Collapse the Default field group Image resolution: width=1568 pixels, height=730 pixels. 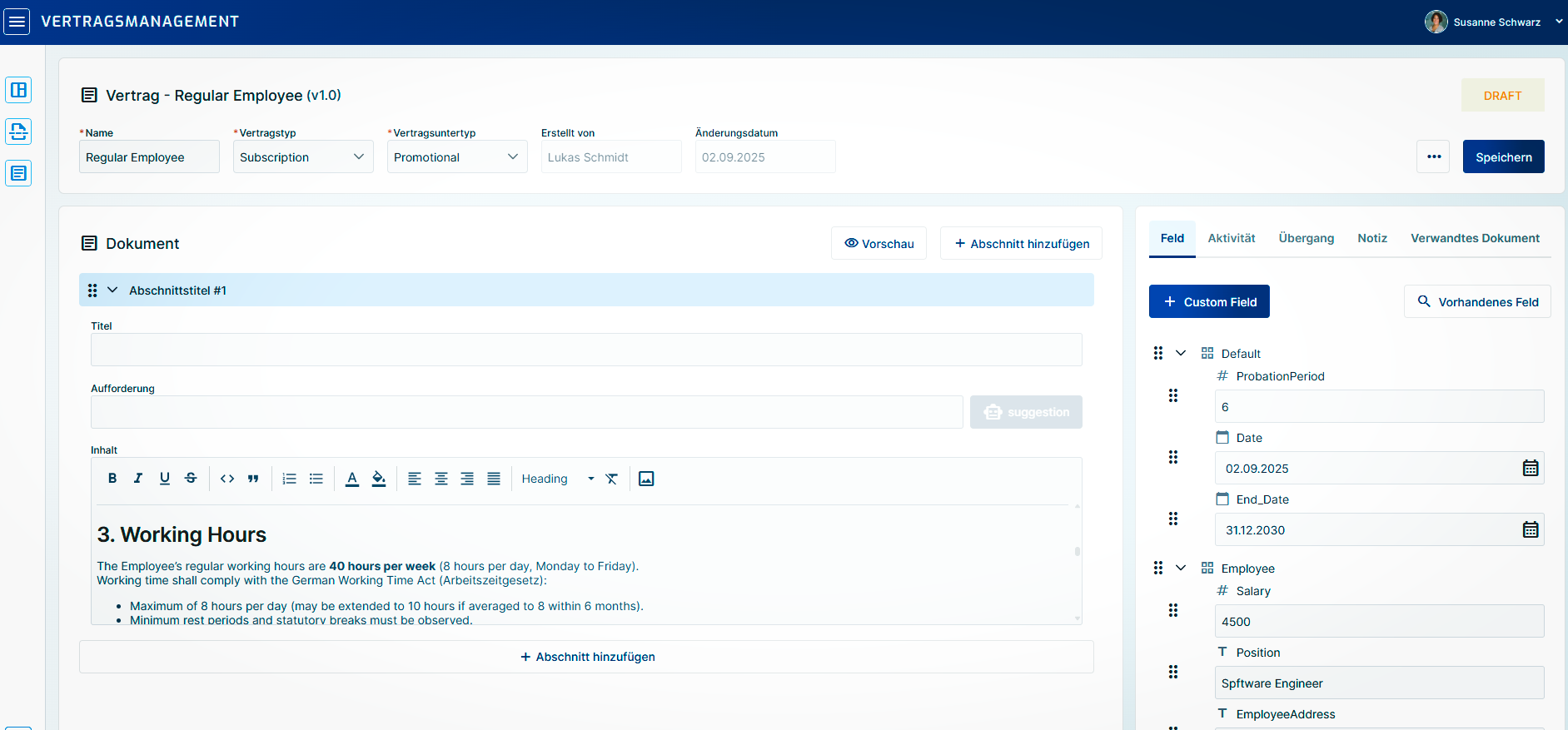click(x=1181, y=354)
